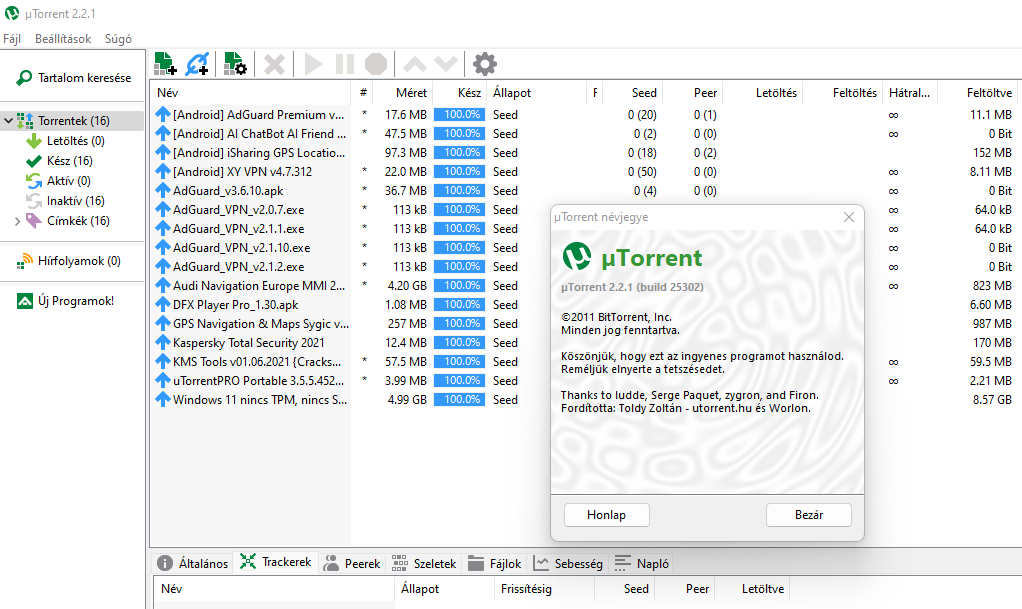
Task: Click the Inaktív grey arrows icon
Action: [x=34, y=201]
